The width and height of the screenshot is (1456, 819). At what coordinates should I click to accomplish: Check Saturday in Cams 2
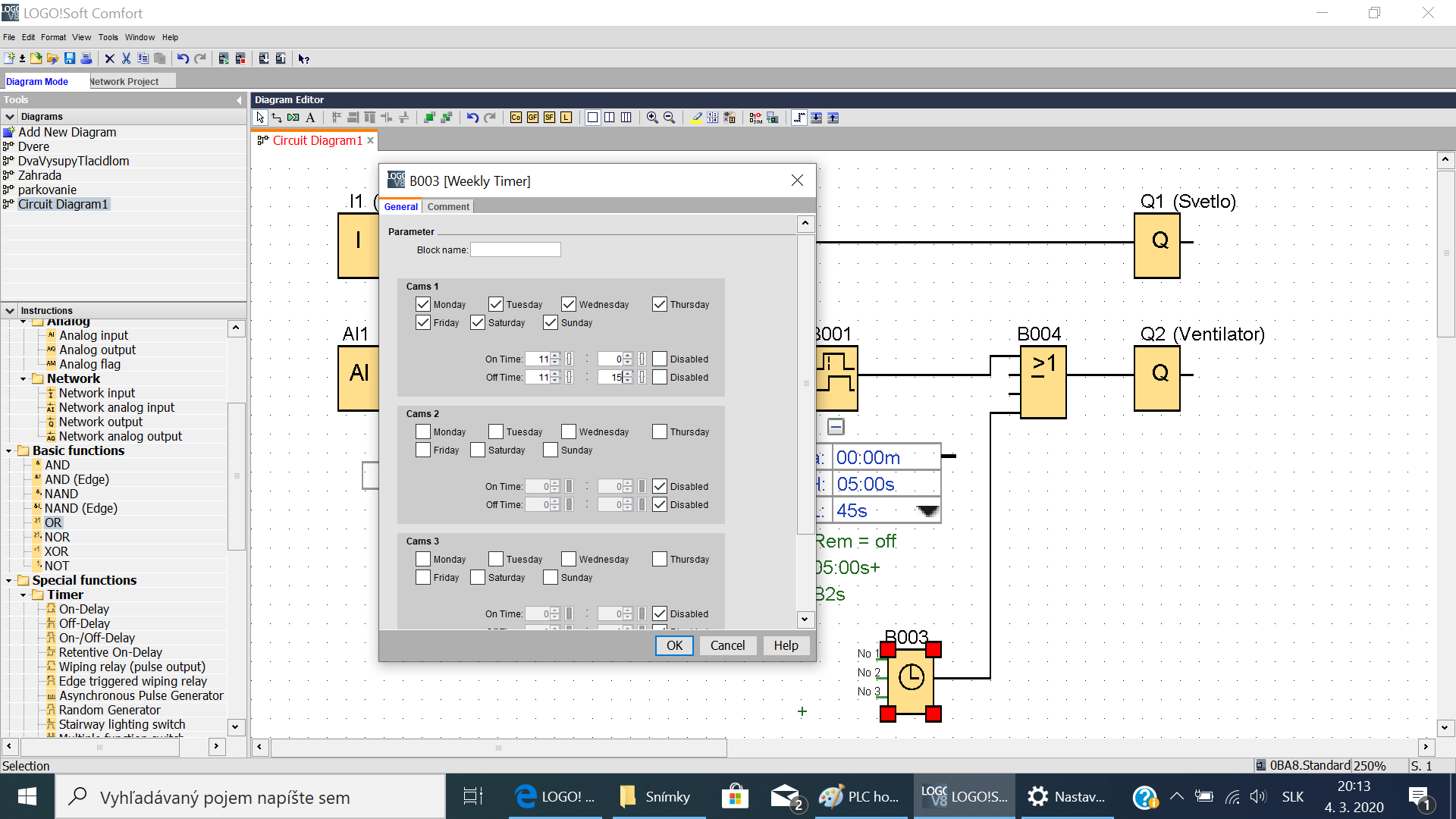[478, 450]
